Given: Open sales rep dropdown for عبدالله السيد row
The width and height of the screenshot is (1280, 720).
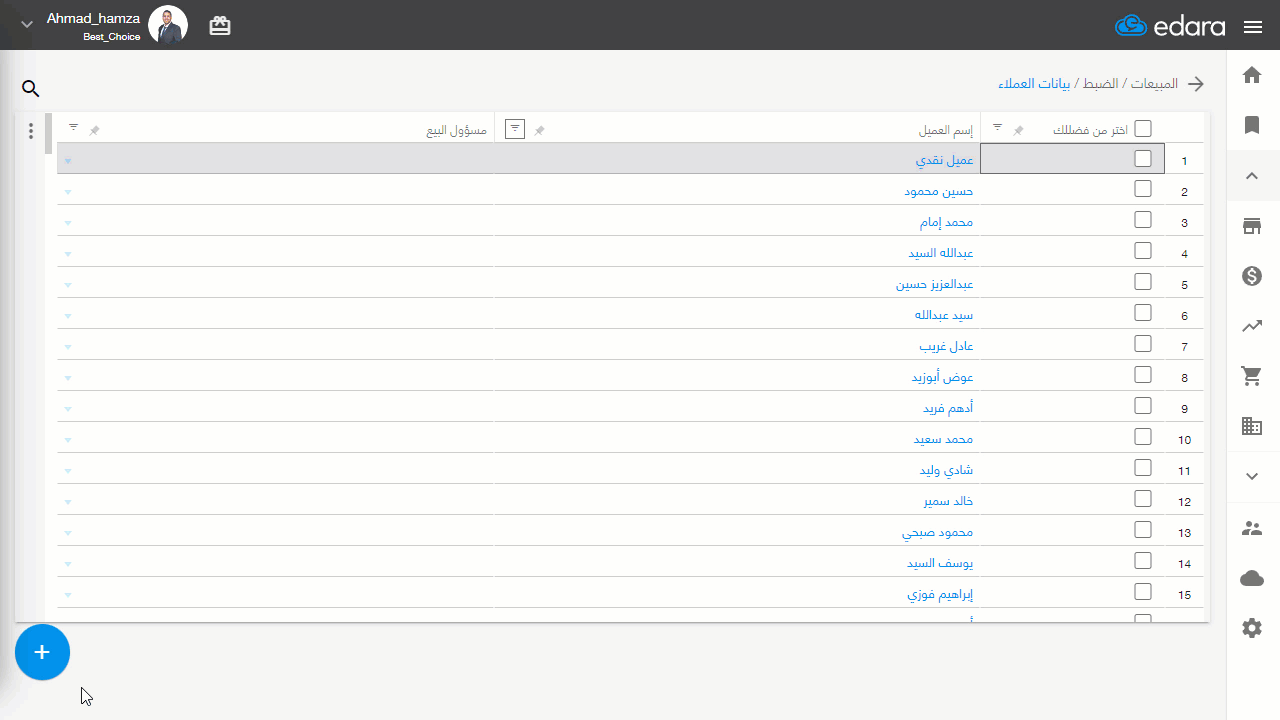Looking at the screenshot, I should click(x=68, y=254).
